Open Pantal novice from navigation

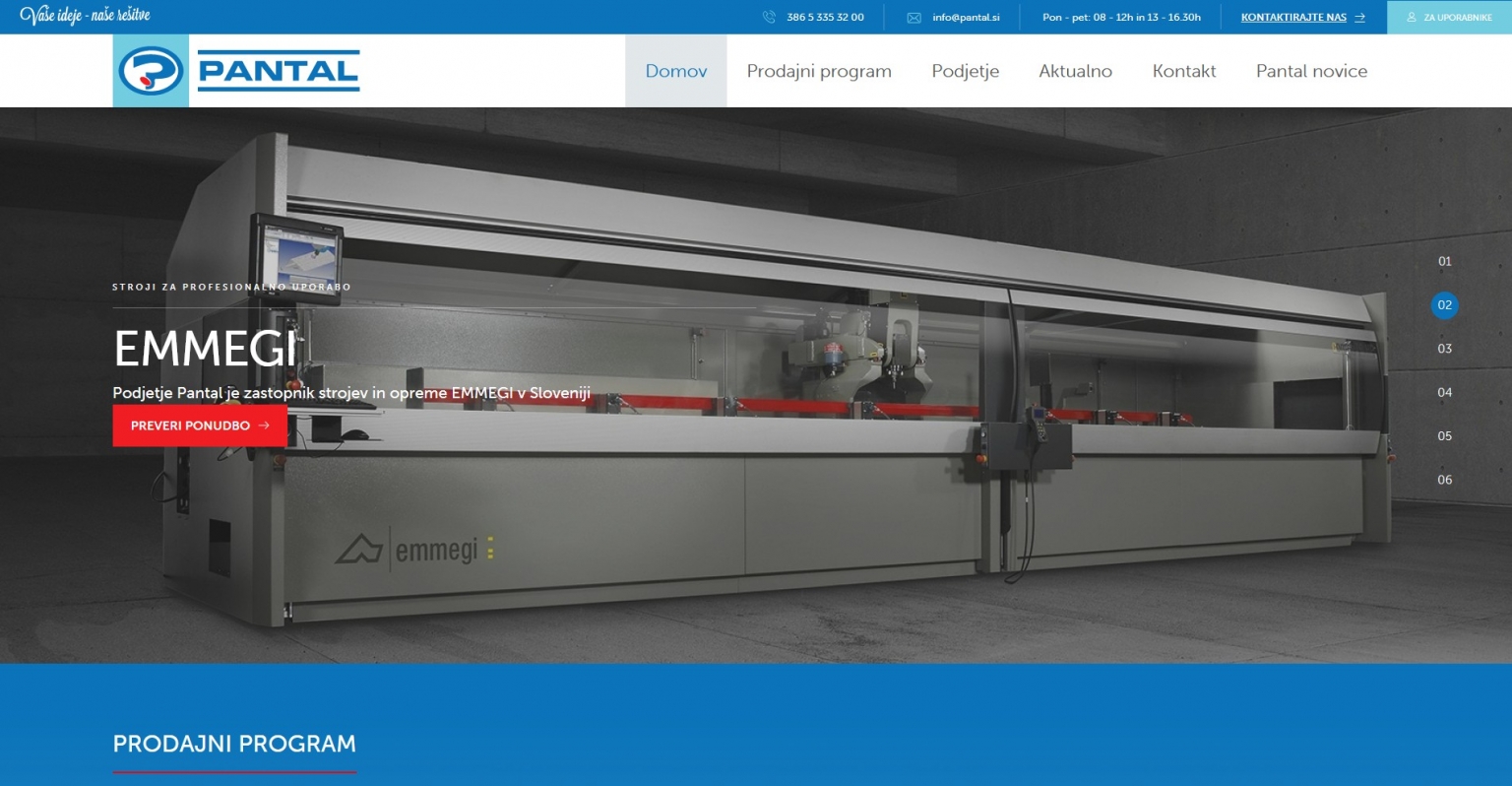1311,71
